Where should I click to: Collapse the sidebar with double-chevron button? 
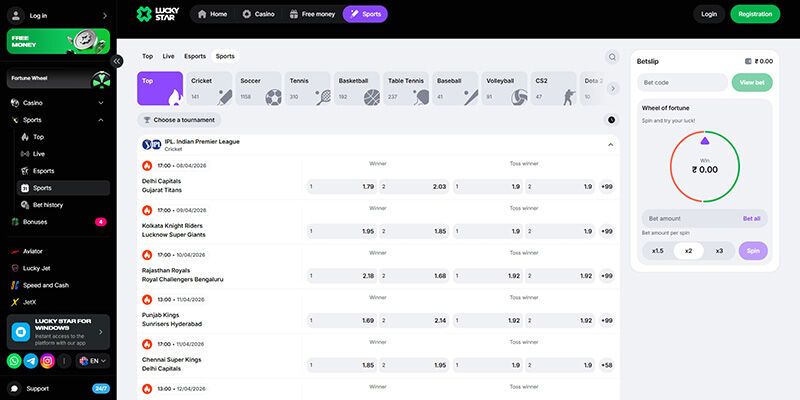click(x=117, y=61)
